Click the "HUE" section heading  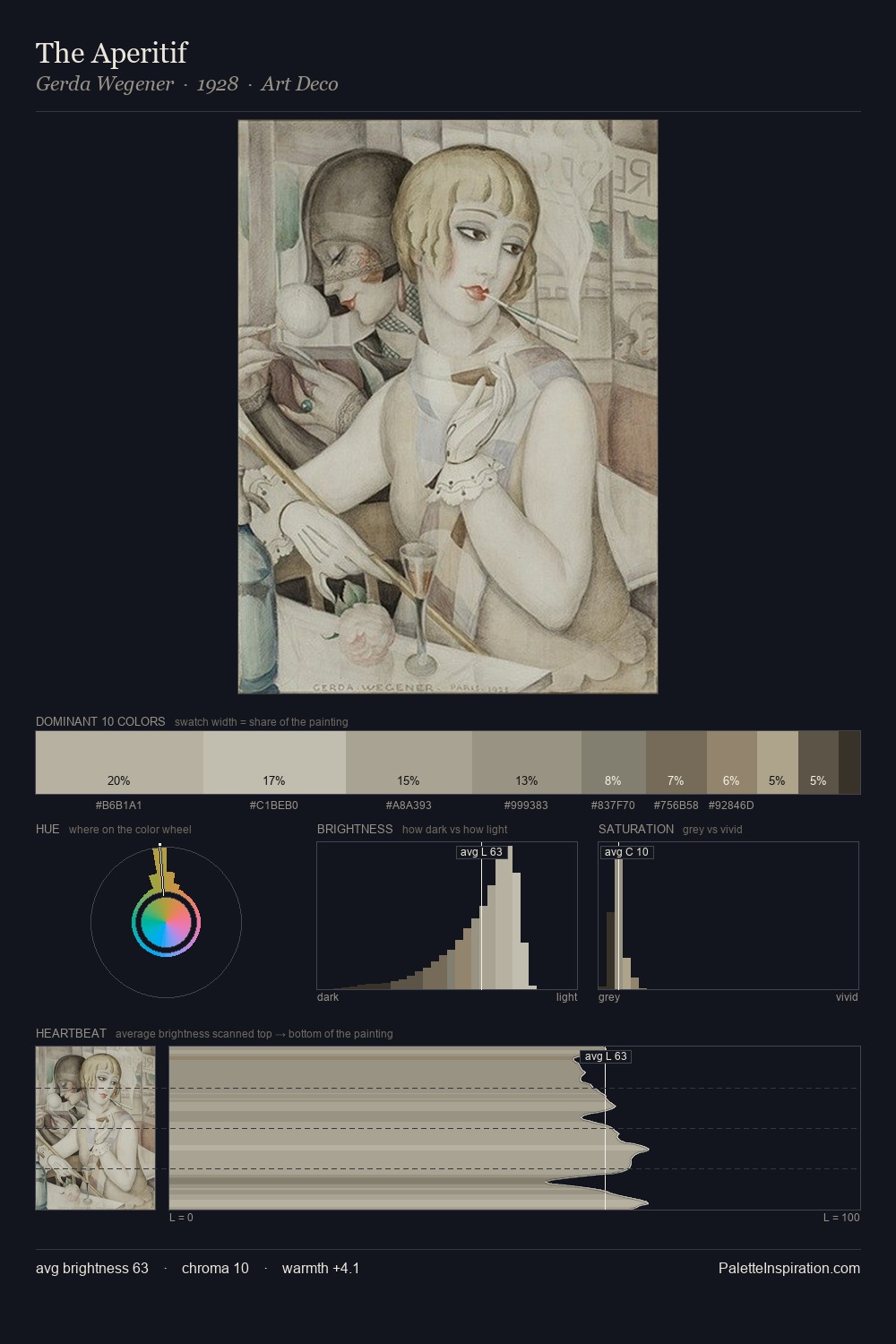47,829
